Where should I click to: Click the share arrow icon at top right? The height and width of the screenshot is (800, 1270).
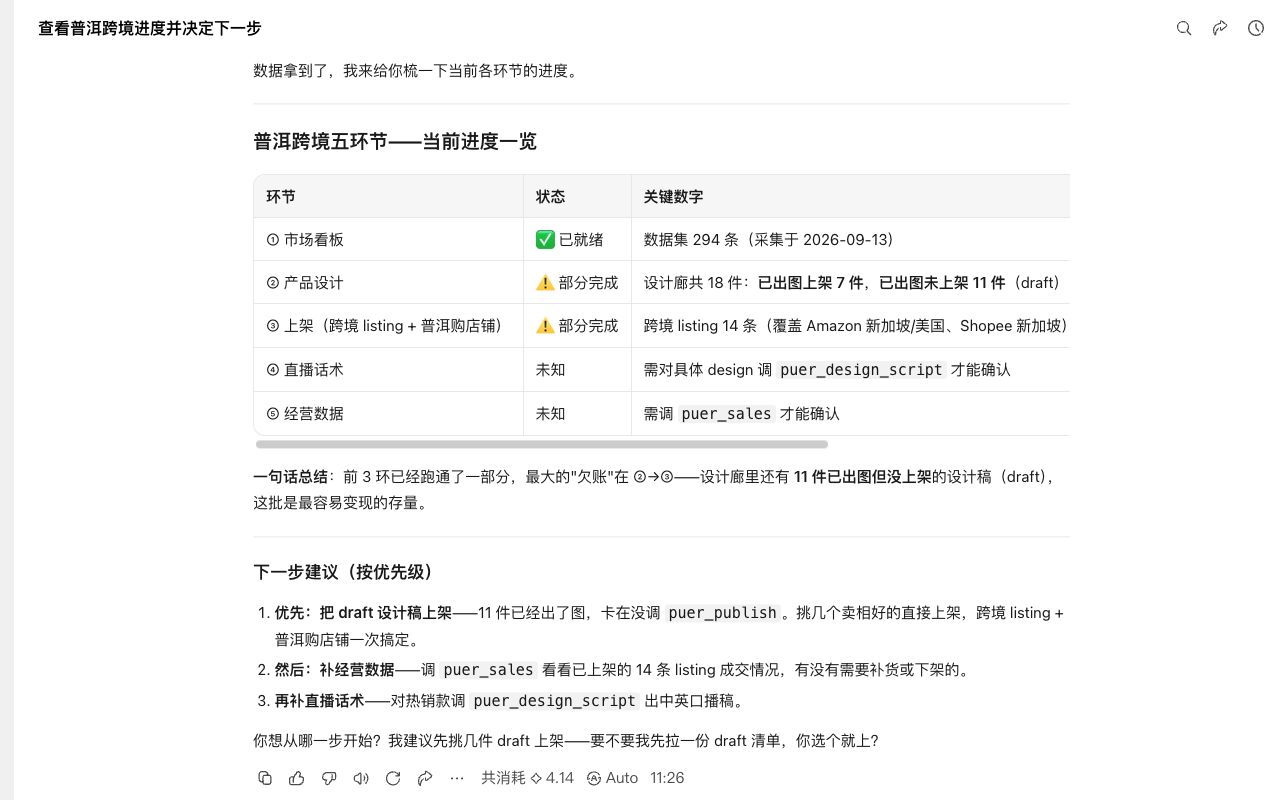pyautogui.click(x=1220, y=28)
